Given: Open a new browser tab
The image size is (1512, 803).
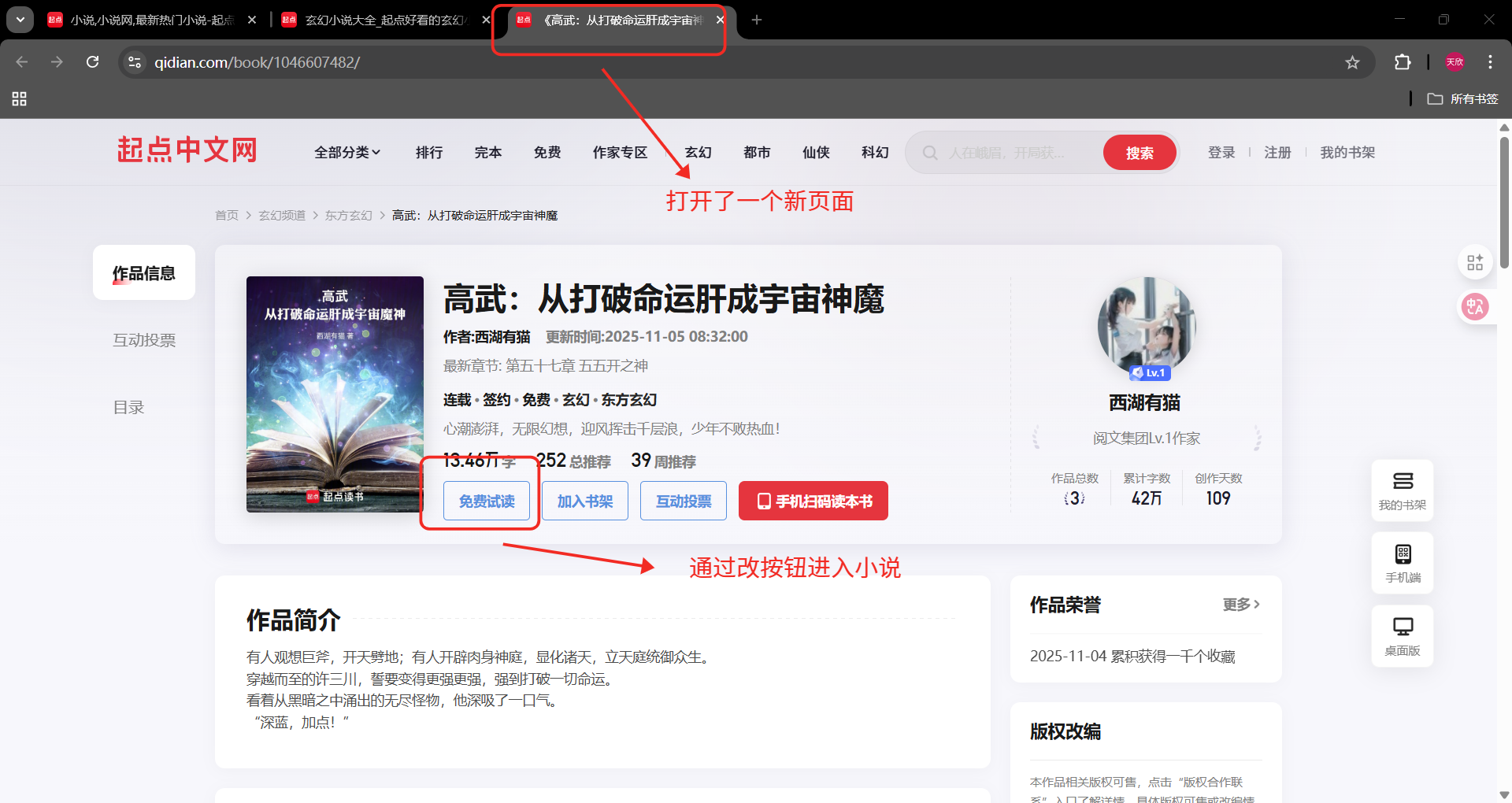Looking at the screenshot, I should [x=757, y=20].
